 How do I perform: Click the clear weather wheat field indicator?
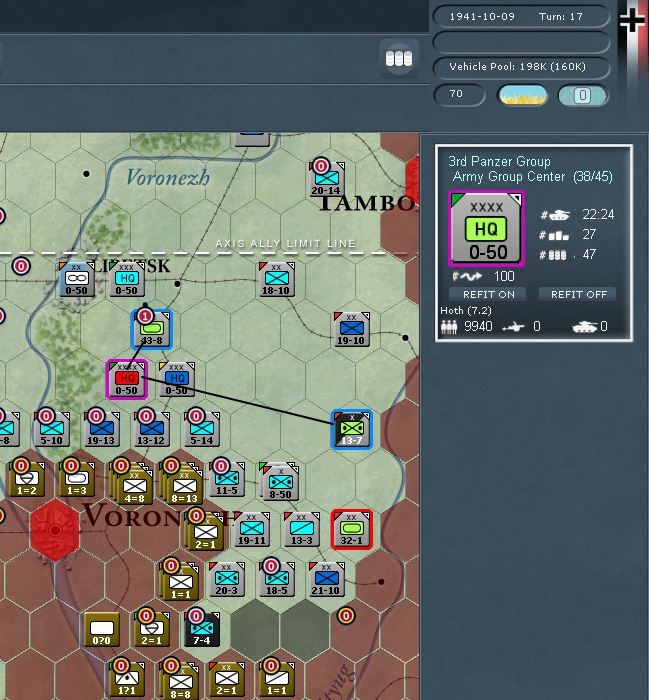pyautogui.click(x=522, y=95)
